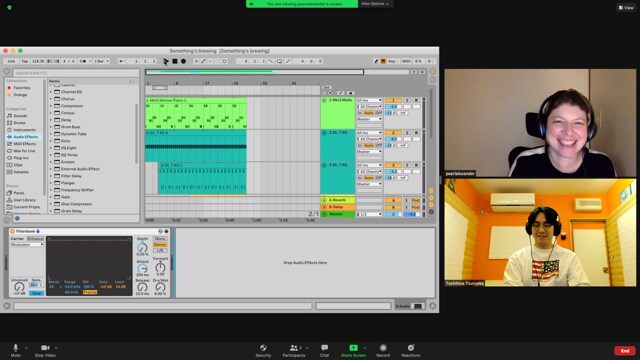This screenshot has width=640, height=360.
Task: Click the Ableton transport Stop button
Action: pyautogui.click(x=175, y=61)
